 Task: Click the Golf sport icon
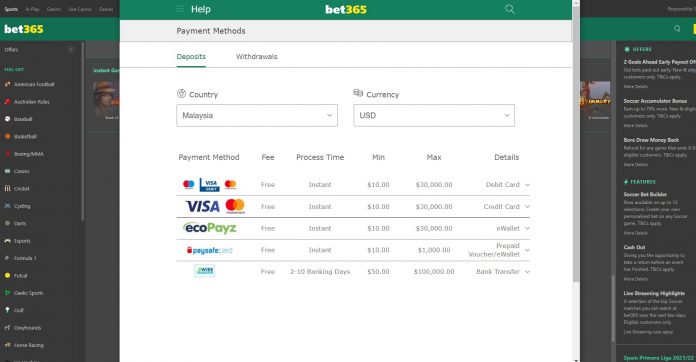point(8,310)
